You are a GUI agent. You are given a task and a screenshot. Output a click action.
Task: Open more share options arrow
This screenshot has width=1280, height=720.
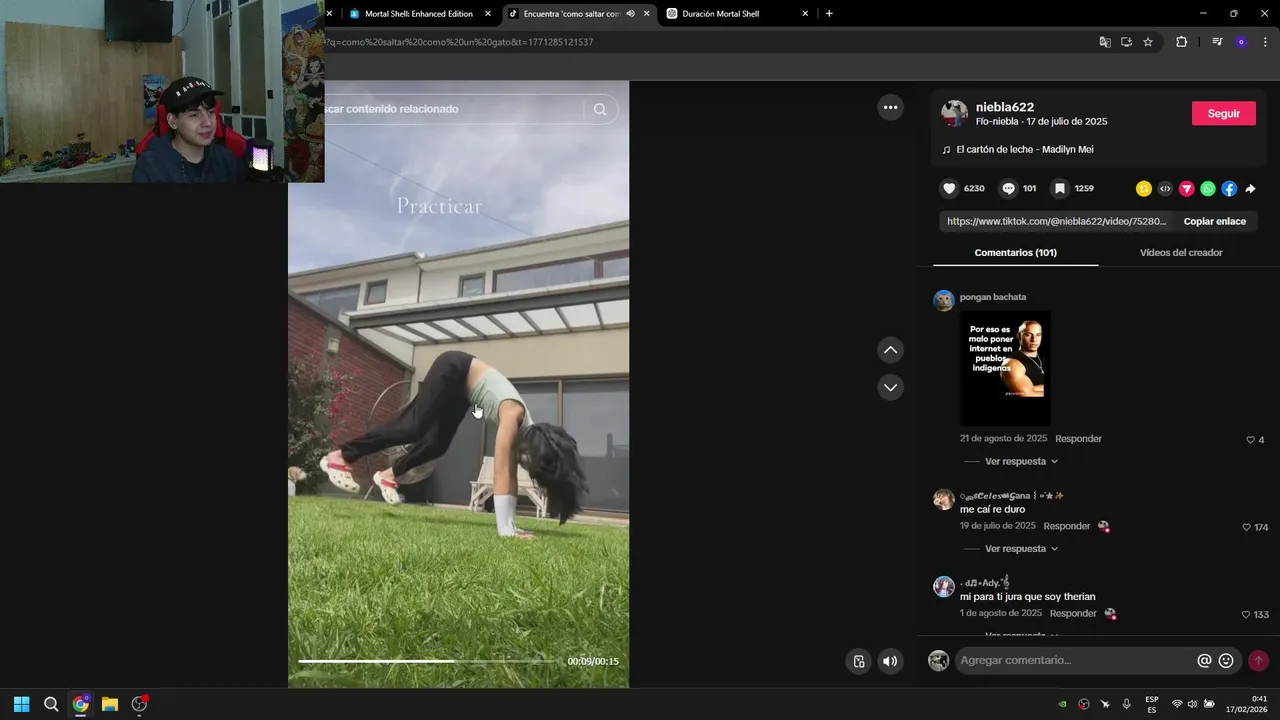tap(1250, 188)
